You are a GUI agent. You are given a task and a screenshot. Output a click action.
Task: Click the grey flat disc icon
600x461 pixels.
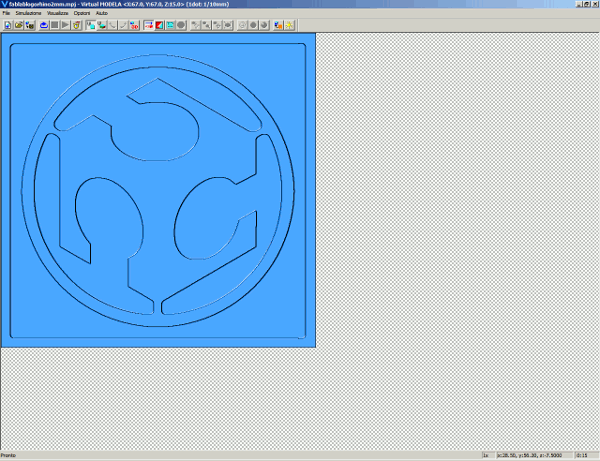pyautogui.click(x=253, y=25)
